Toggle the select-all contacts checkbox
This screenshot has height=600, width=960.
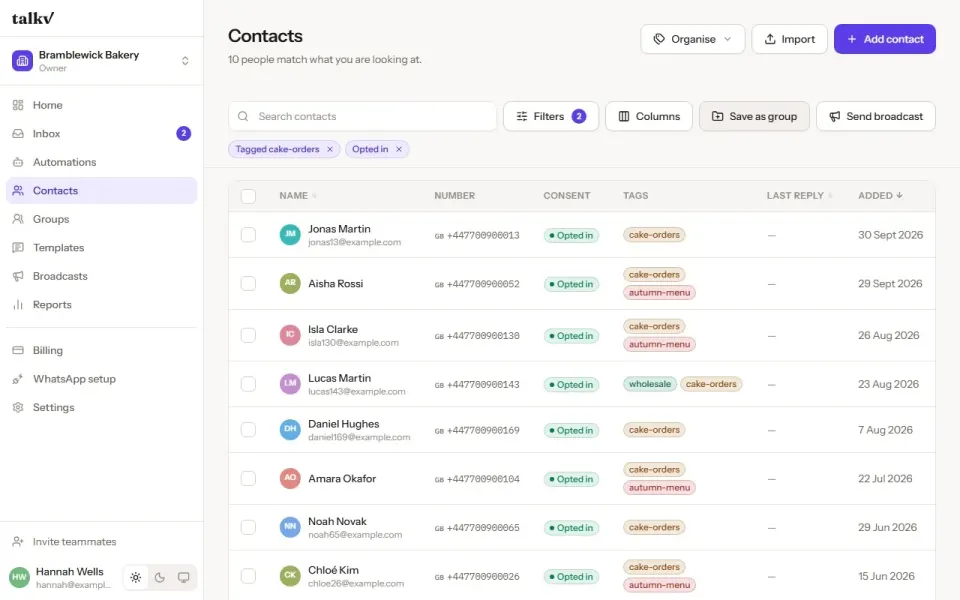248,196
